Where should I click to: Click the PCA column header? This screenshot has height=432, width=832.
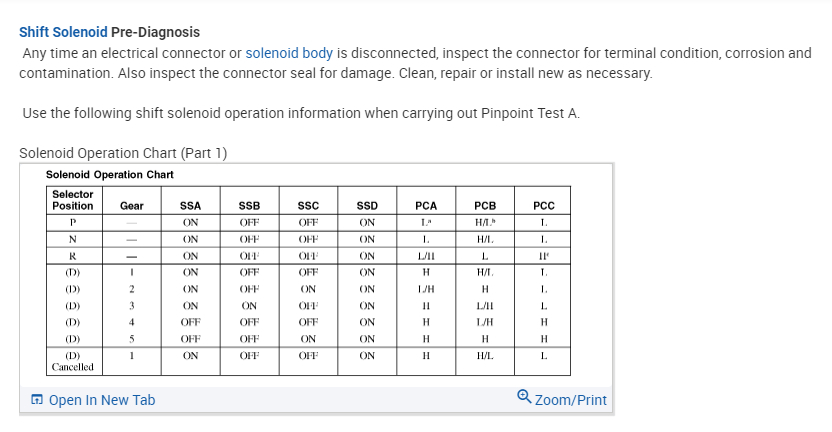[x=426, y=206]
